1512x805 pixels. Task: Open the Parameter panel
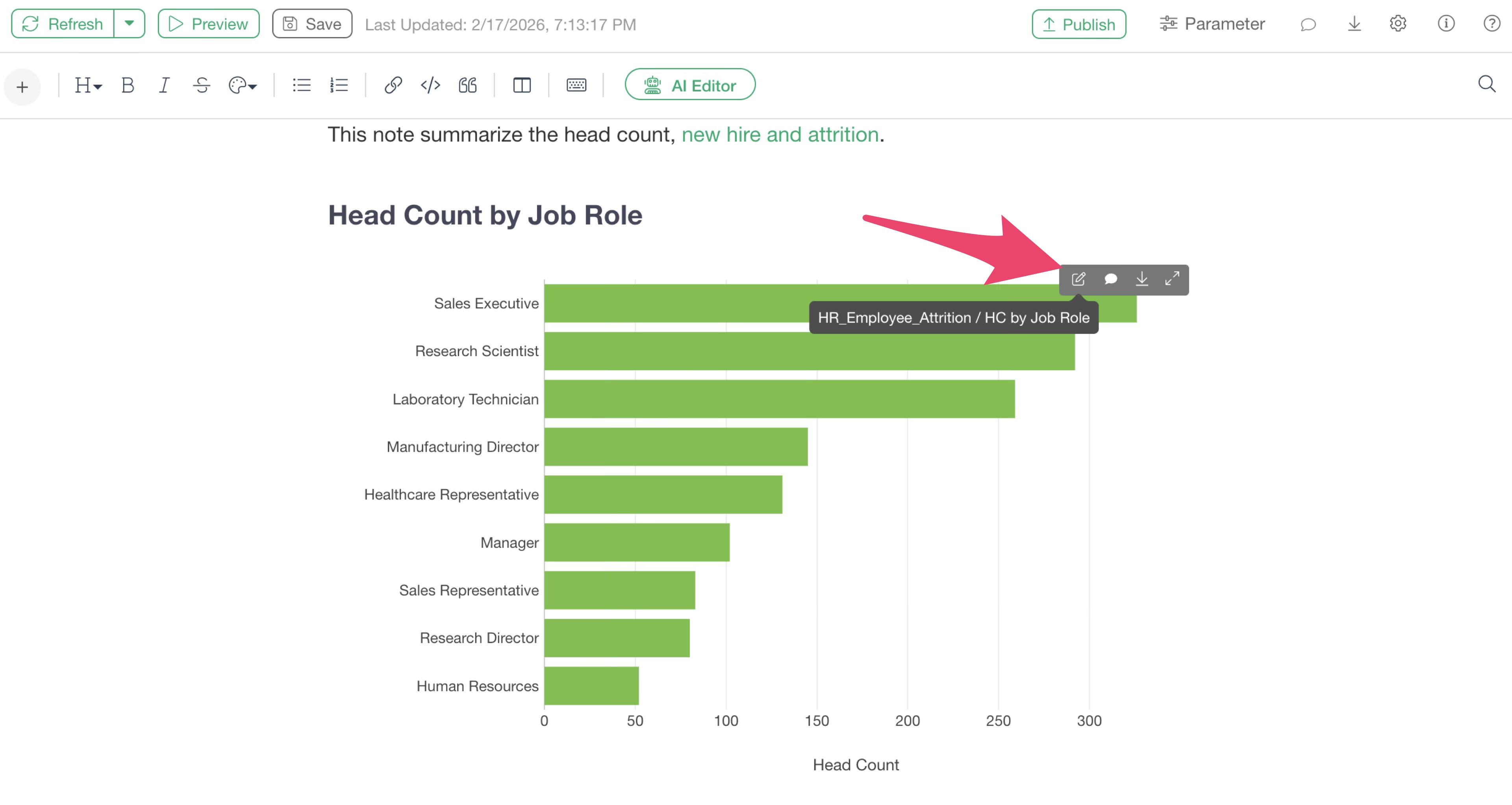[1212, 24]
